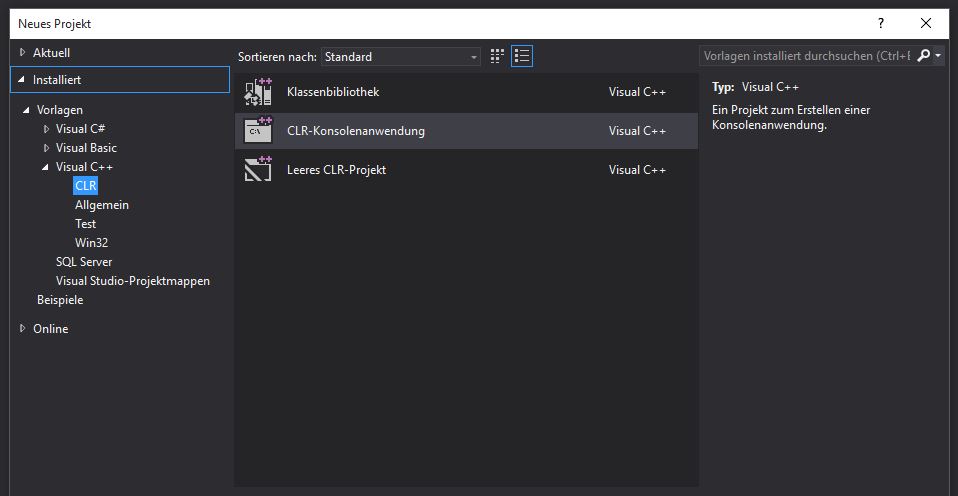Expand the Online section
Image resolution: width=958 pixels, height=496 pixels.
click(23, 329)
